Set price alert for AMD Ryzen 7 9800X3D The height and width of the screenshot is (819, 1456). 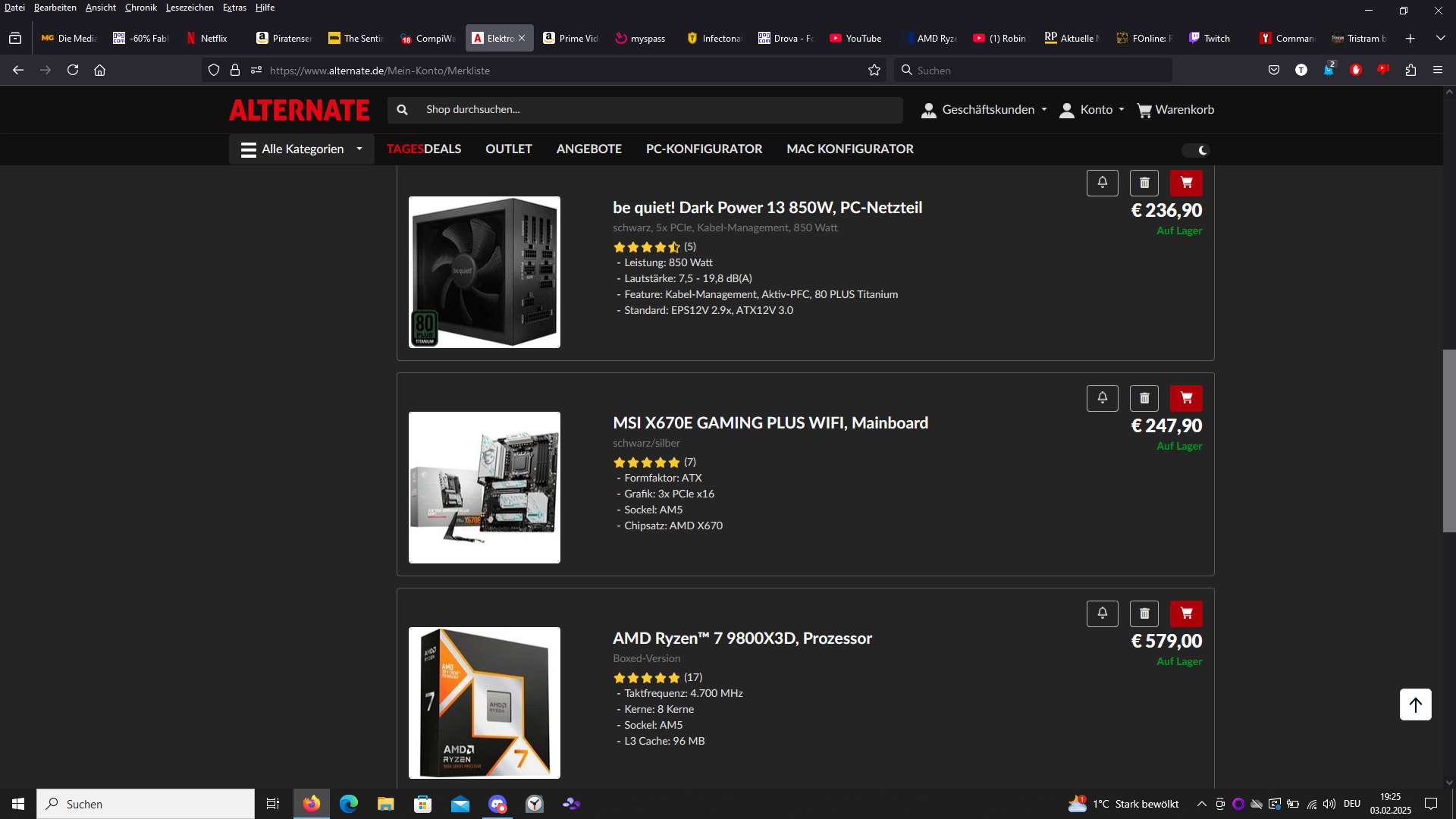coord(1103,613)
